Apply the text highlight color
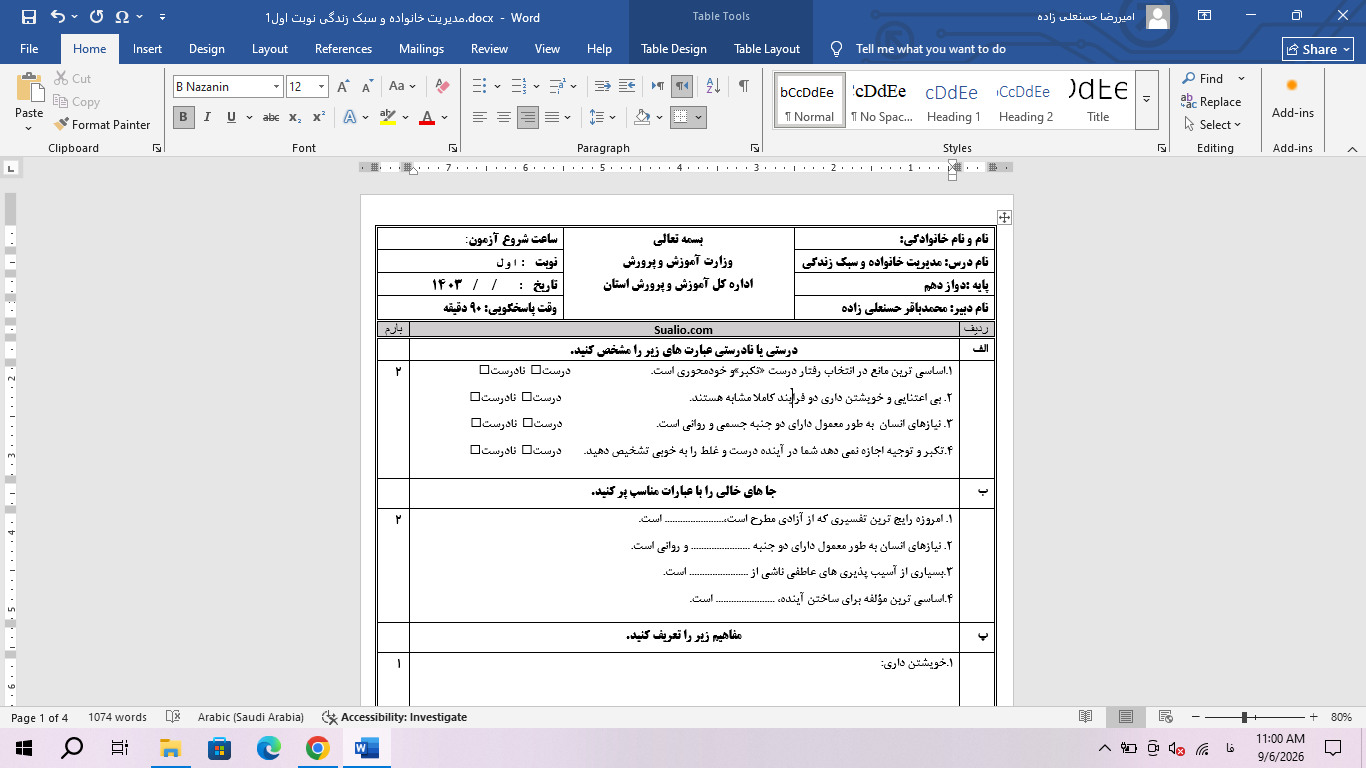 (x=387, y=117)
